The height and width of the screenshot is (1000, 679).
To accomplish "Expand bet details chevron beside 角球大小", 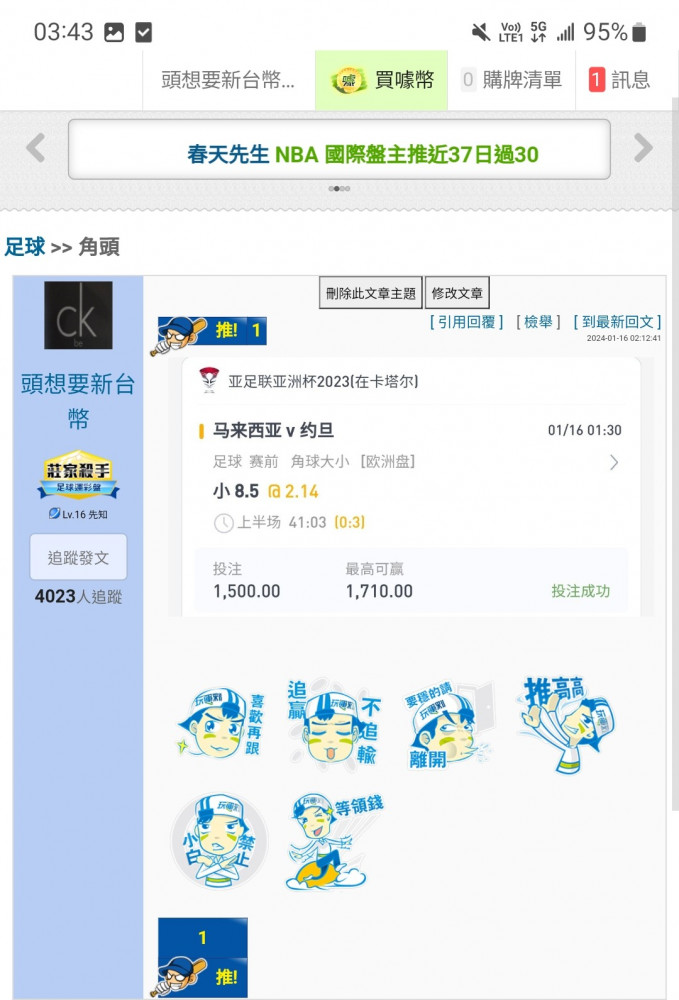I will (613, 462).
